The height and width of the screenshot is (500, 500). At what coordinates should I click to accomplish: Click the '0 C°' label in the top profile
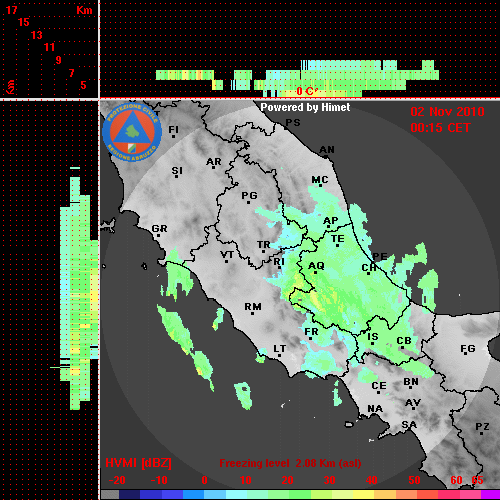[306, 91]
